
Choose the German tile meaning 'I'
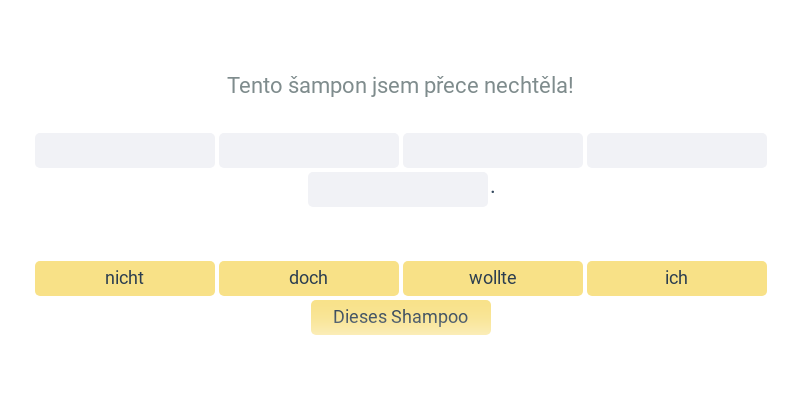pyautogui.click(x=677, y=278)
